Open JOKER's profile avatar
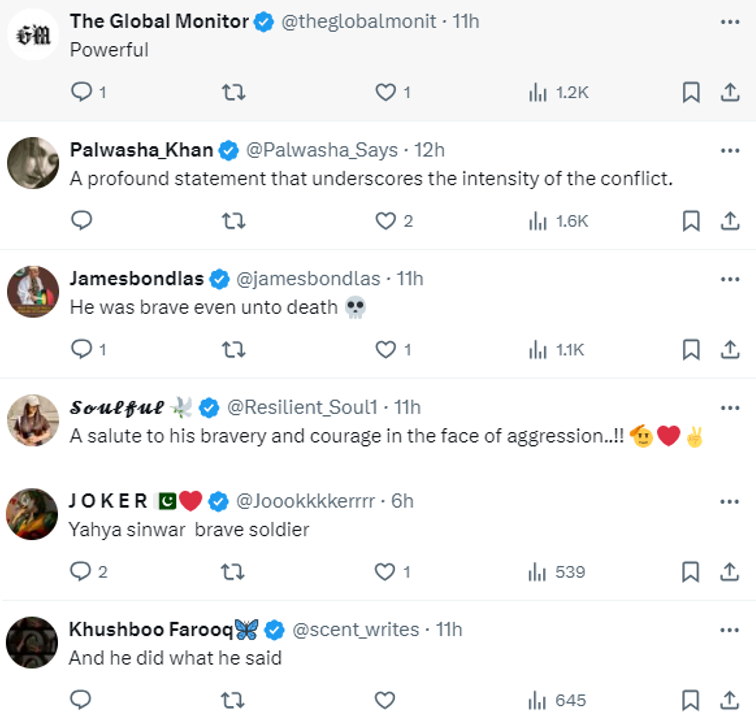This screenshot has height=716, width=756. [x=32, y=515]
